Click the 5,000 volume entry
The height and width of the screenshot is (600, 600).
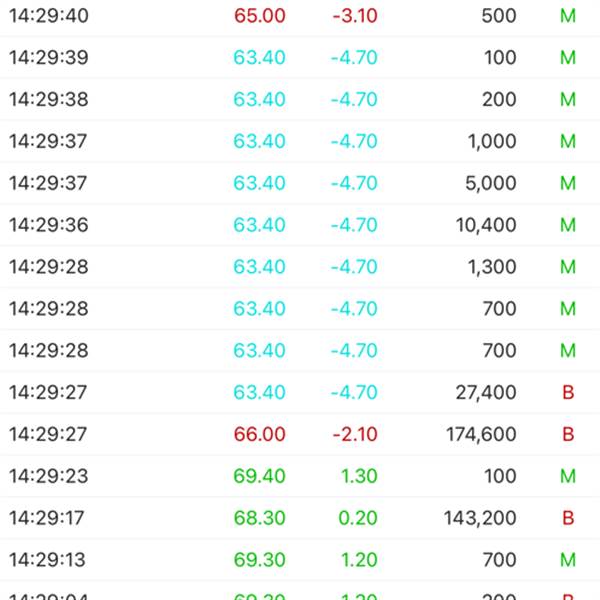click(491, 184)
